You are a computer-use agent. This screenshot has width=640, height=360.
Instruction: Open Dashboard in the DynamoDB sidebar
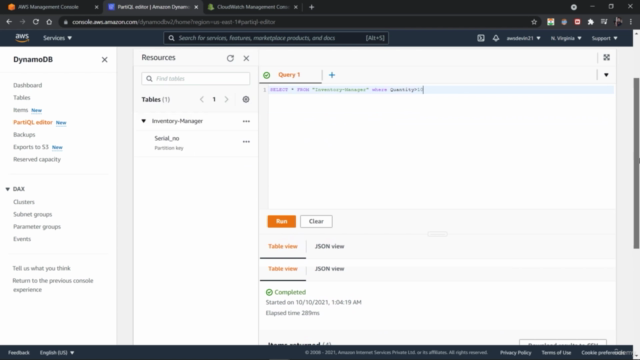27,85
